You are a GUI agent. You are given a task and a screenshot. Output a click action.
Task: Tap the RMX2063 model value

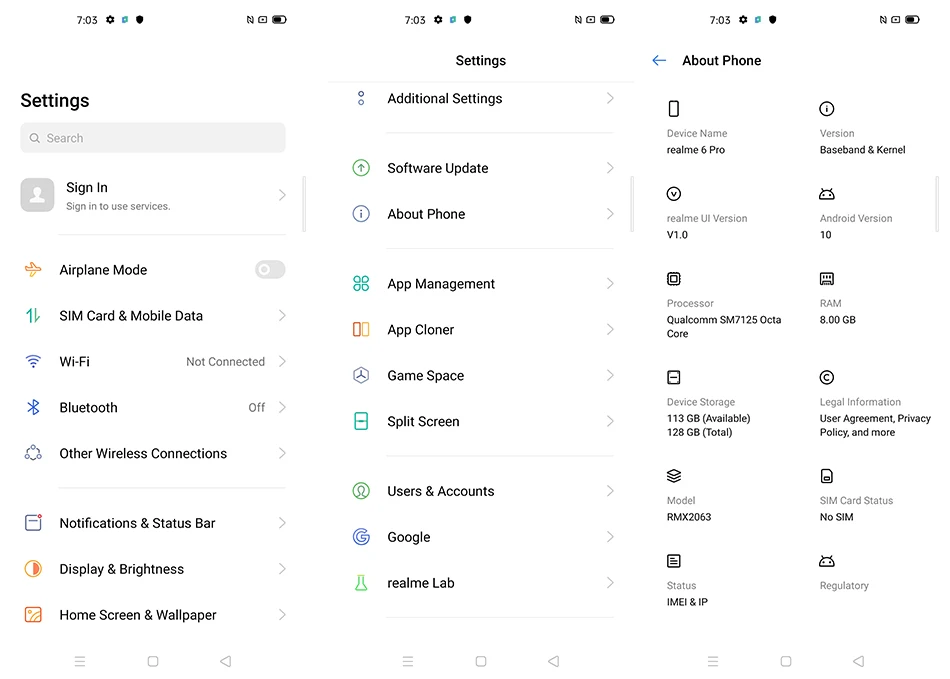689,517
